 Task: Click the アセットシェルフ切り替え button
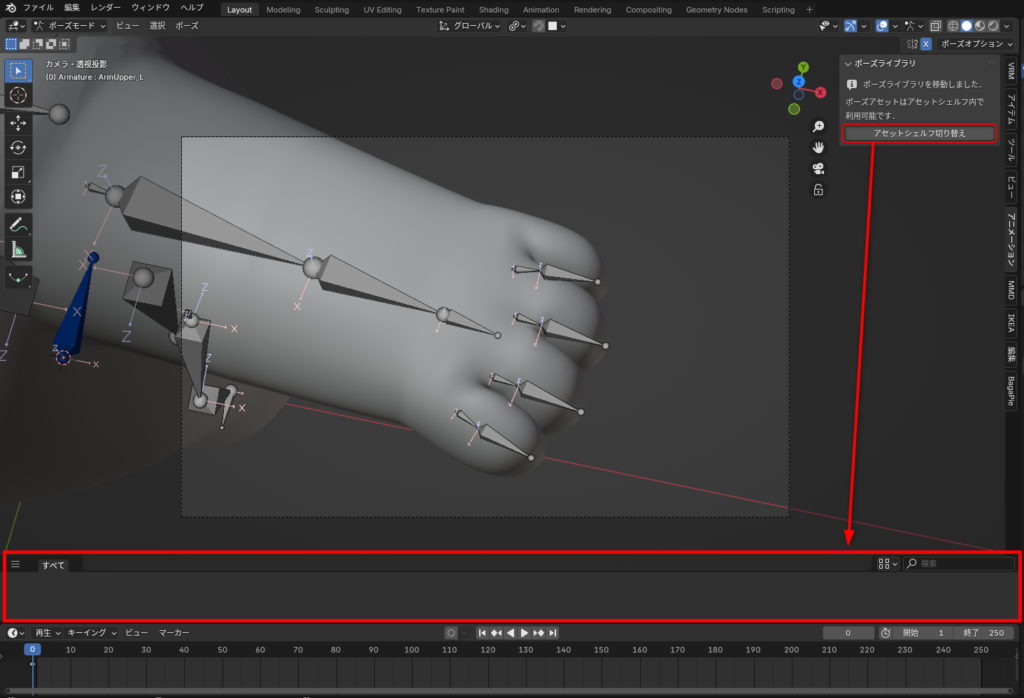point(919,133)
